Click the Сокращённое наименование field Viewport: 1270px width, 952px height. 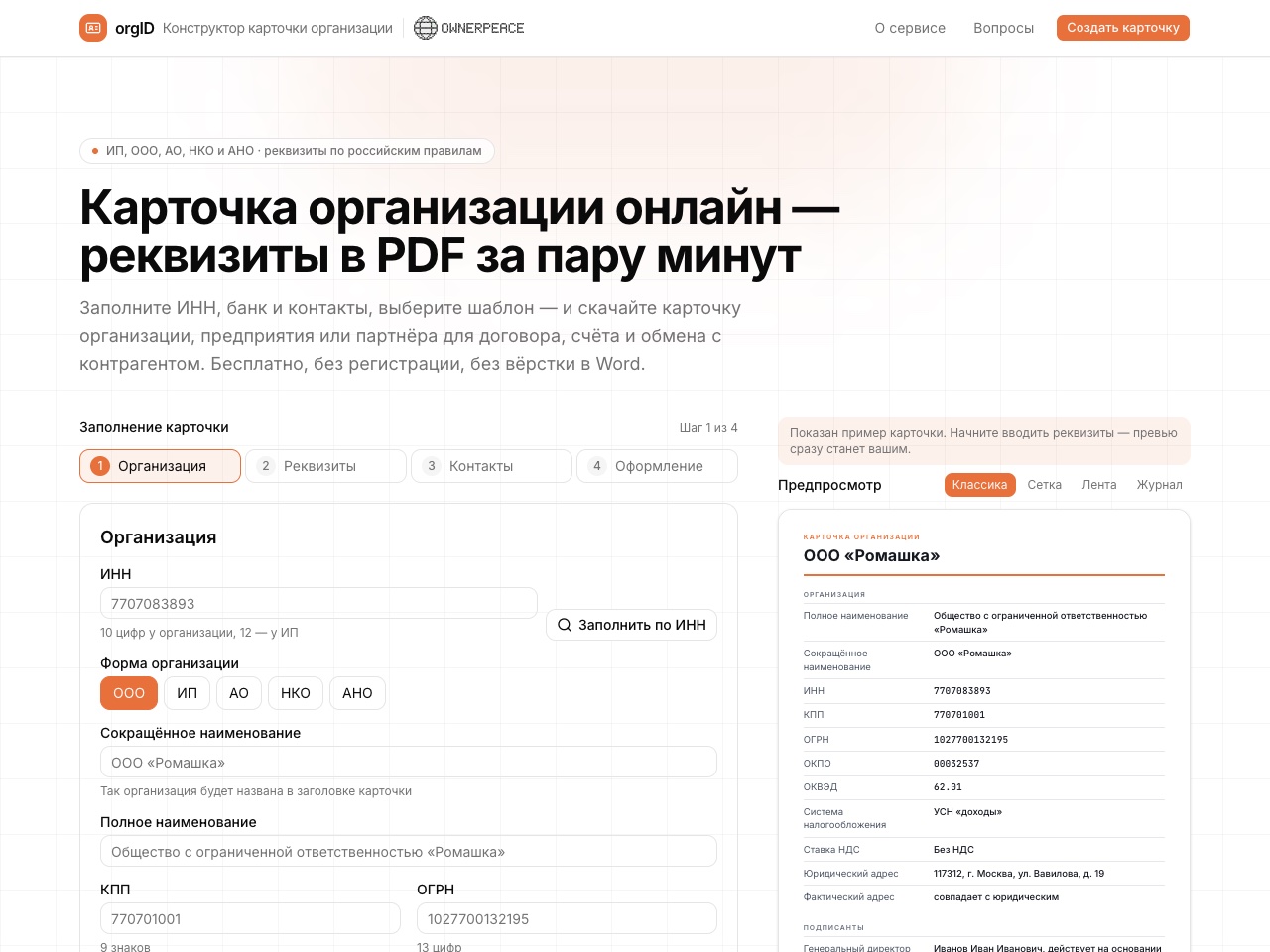click(409, 763)
